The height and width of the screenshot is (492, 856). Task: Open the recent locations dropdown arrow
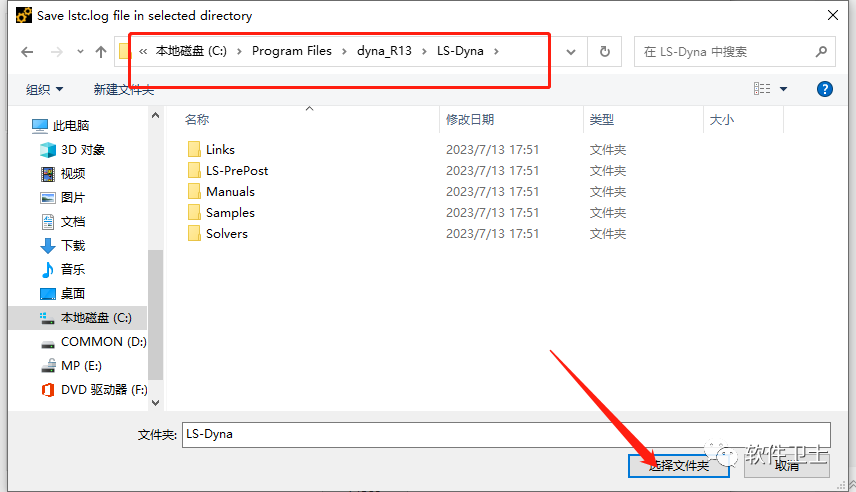[80, 52]
